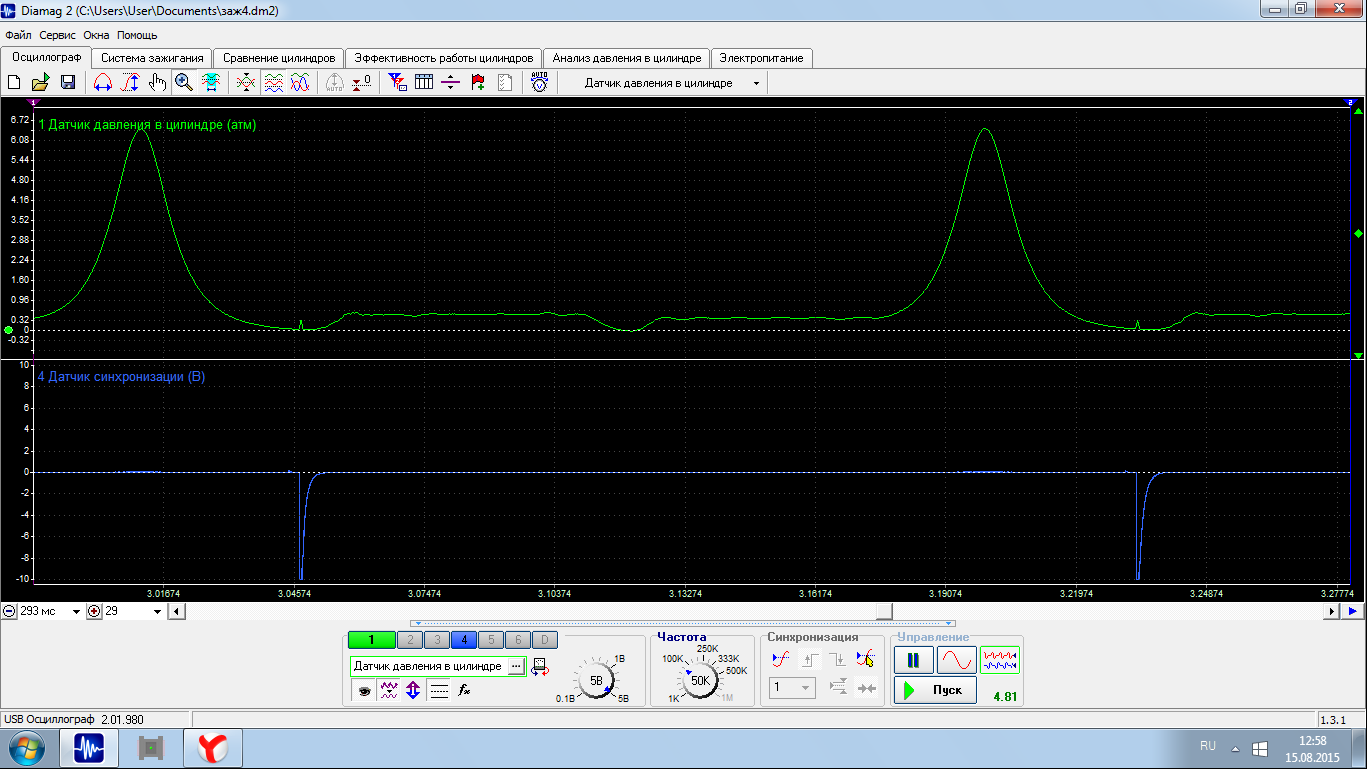Click the red-blue overlaid waveforms icon
1367x769 pixels.
click(300, 83)
